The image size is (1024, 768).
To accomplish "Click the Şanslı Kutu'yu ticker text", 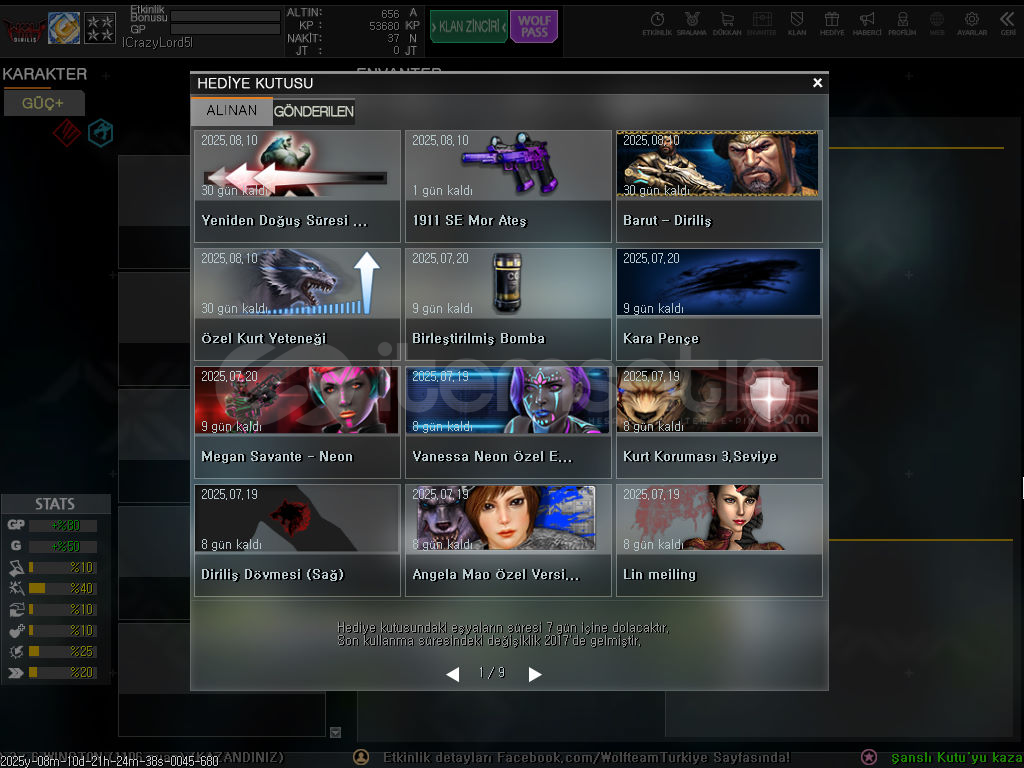I will pos(957,758).
